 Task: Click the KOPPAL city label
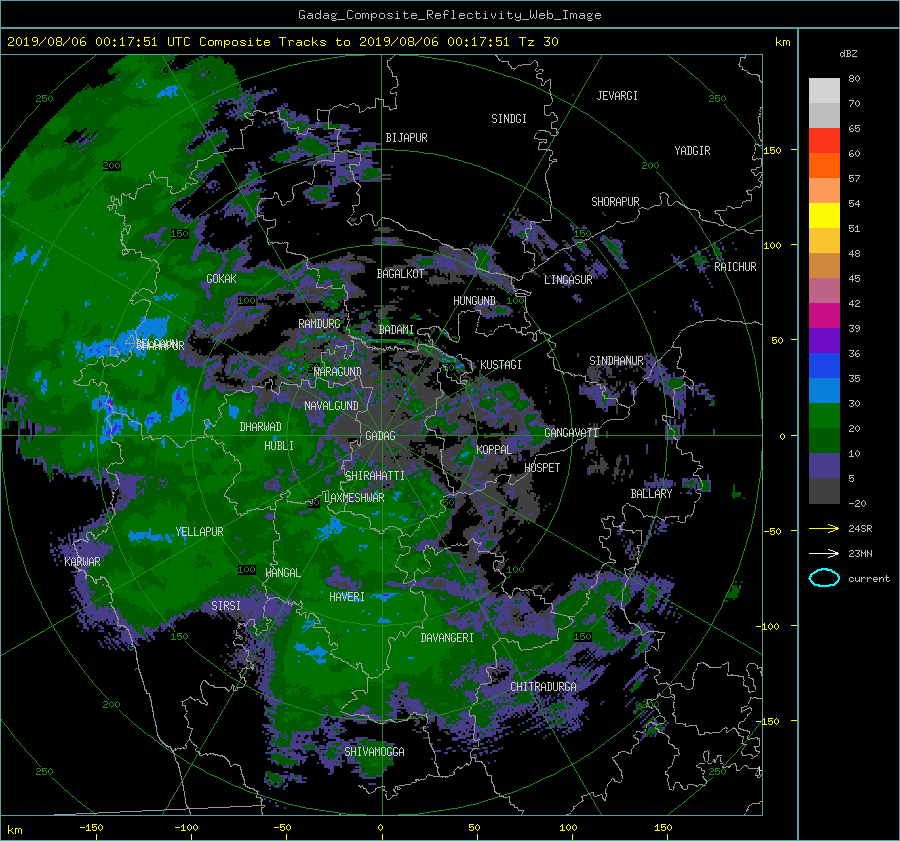click(494, 449)
